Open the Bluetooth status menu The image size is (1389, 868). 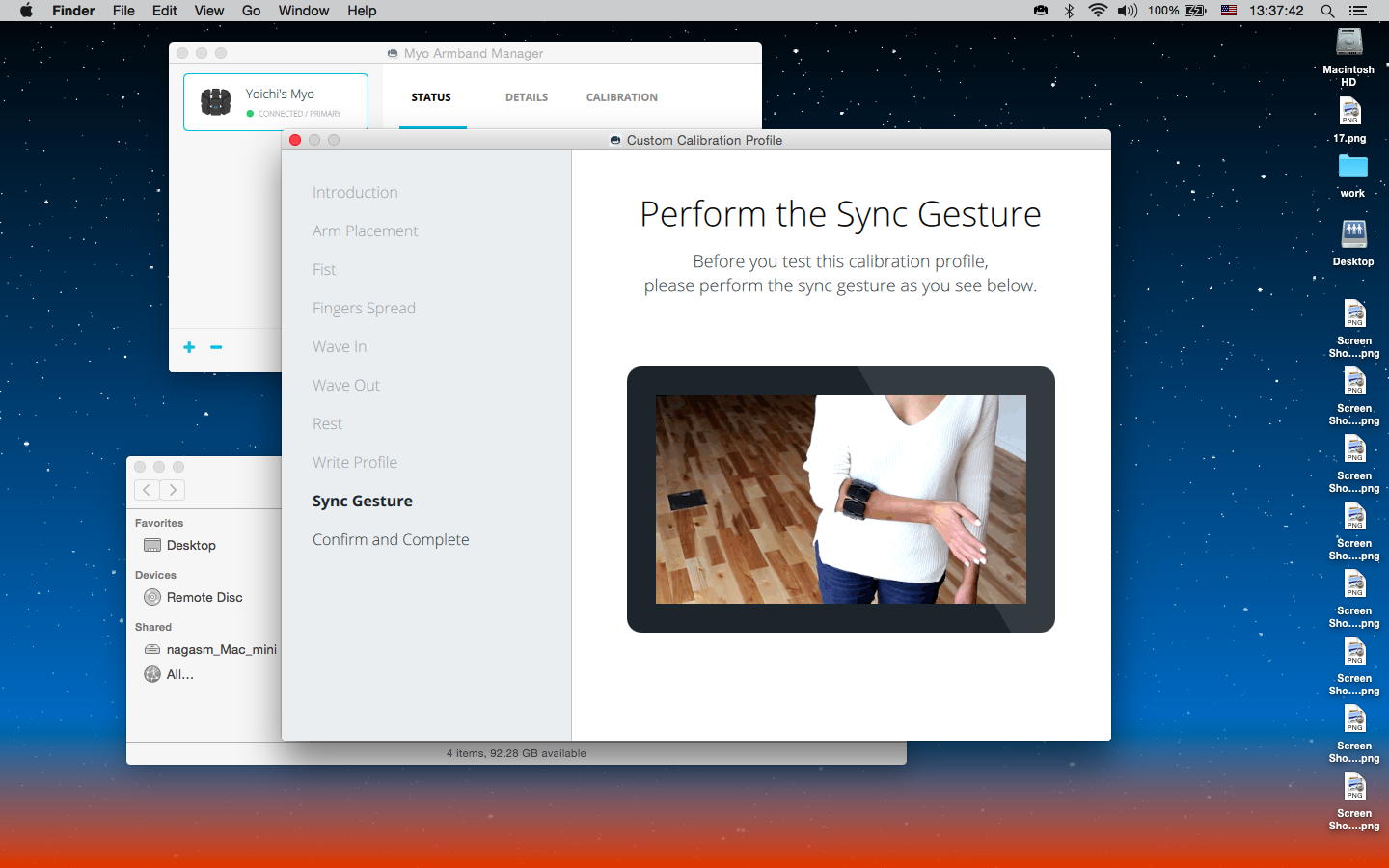click(x=1069, y=11)
